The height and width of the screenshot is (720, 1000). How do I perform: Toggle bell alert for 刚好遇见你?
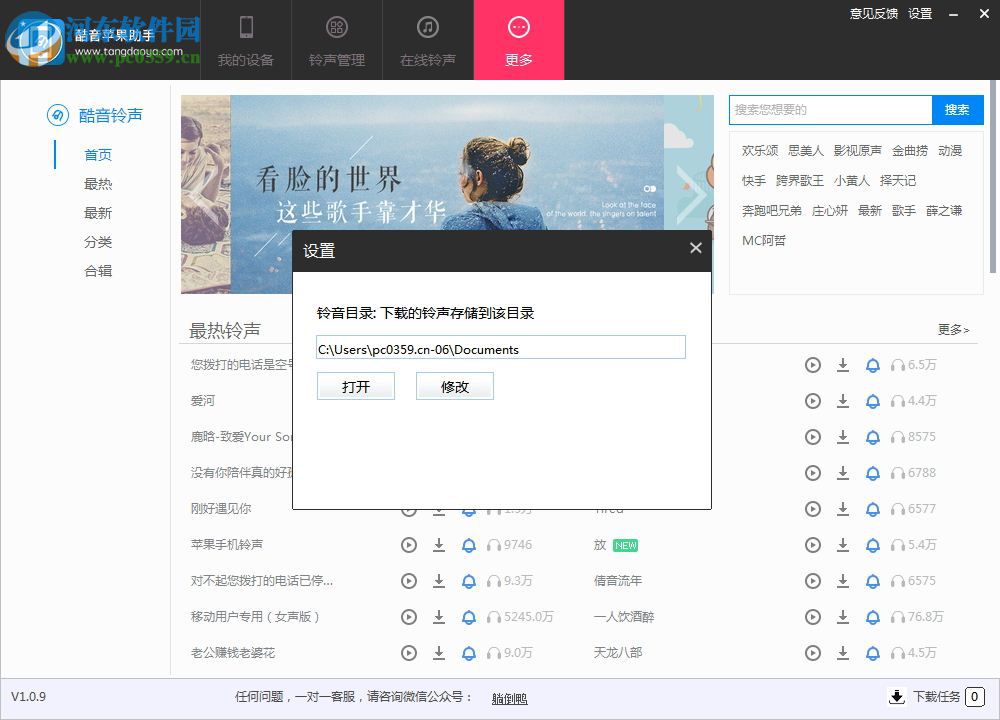click(469, 509)
